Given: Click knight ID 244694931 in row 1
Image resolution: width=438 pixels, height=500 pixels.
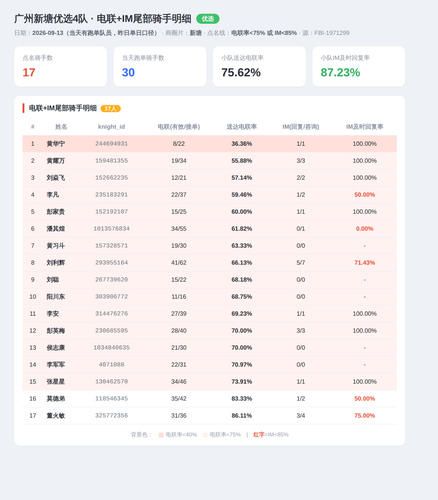Looking at the screenshot, I should coord(111,144).
